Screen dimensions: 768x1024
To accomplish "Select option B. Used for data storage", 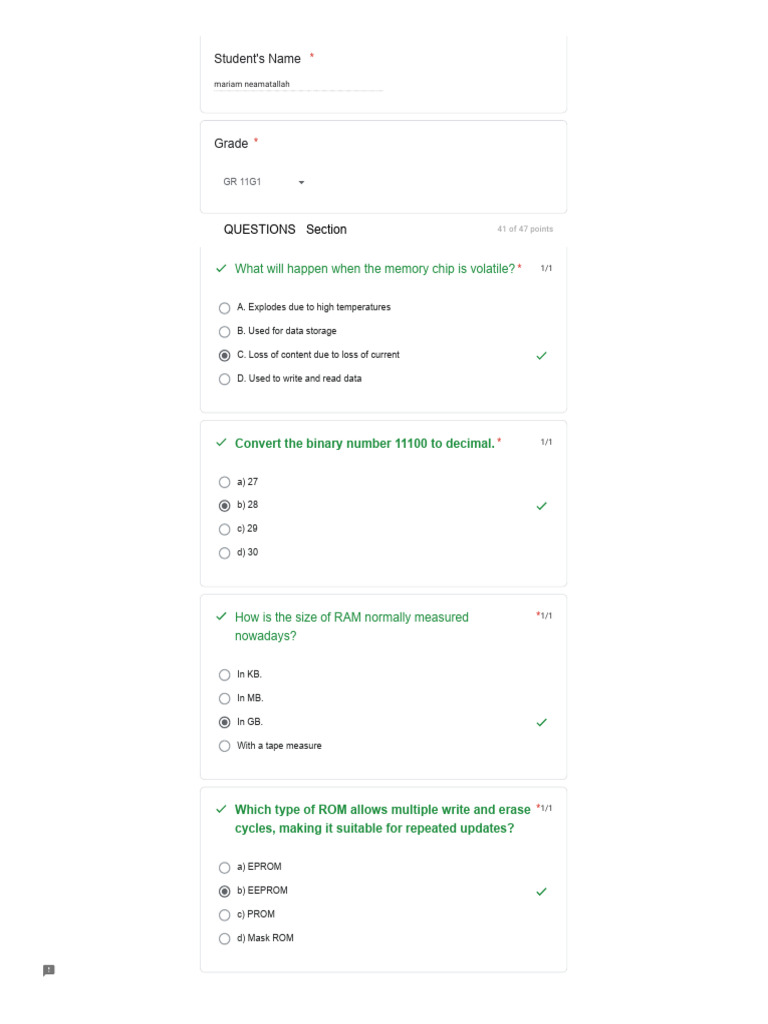I will tap(224, 332).
